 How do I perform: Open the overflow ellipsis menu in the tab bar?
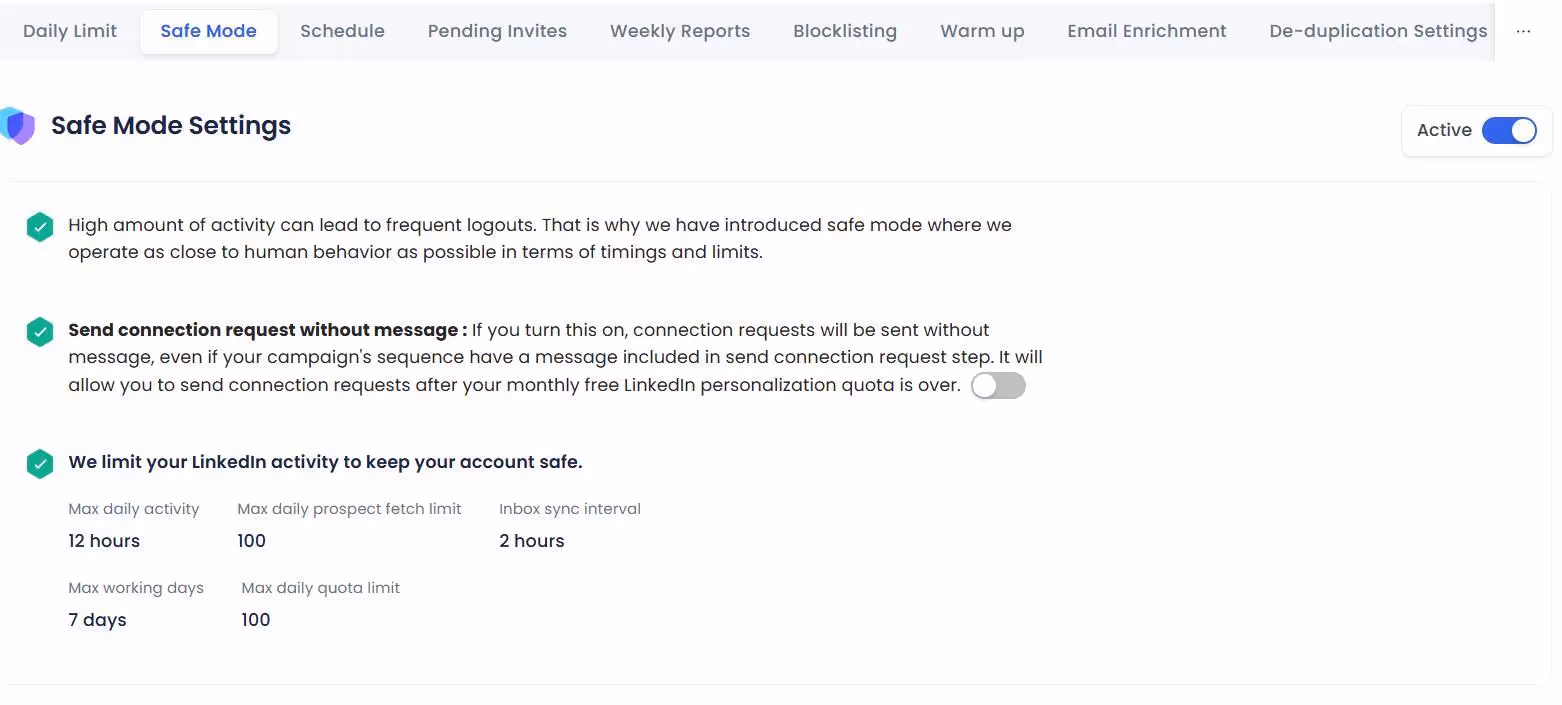pyautogui.click(x=1523, y=31)
